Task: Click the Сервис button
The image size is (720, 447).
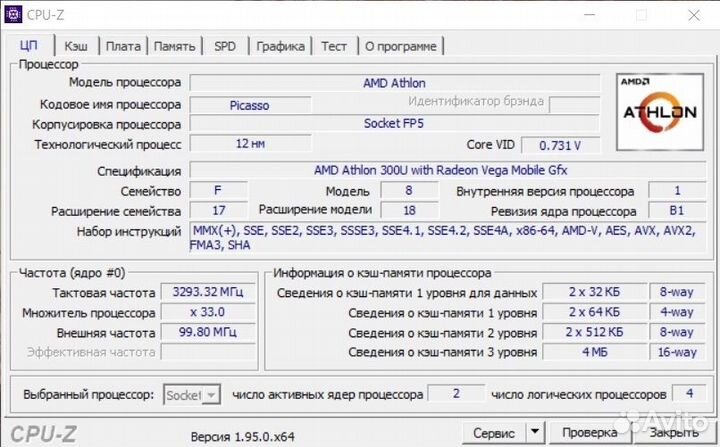Action: click(494, 433)
